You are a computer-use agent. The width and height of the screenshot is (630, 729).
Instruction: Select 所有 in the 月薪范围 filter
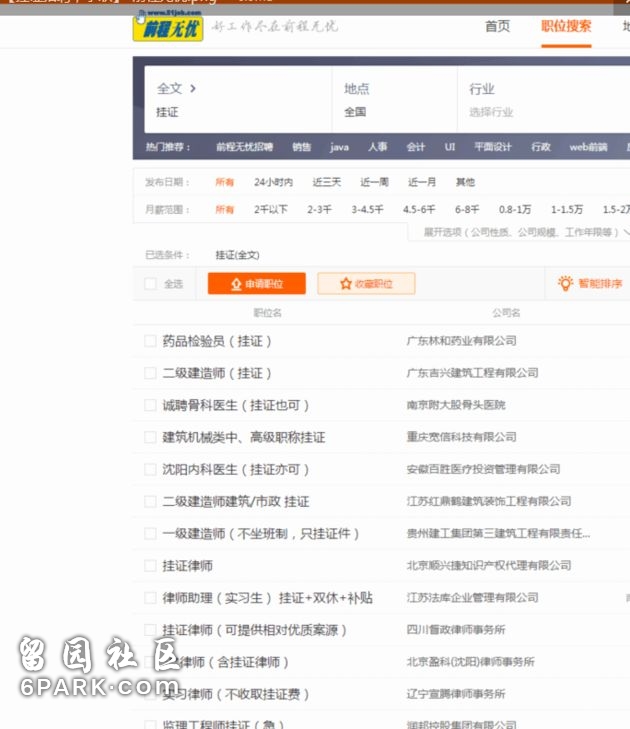click(x=225, y=210)
